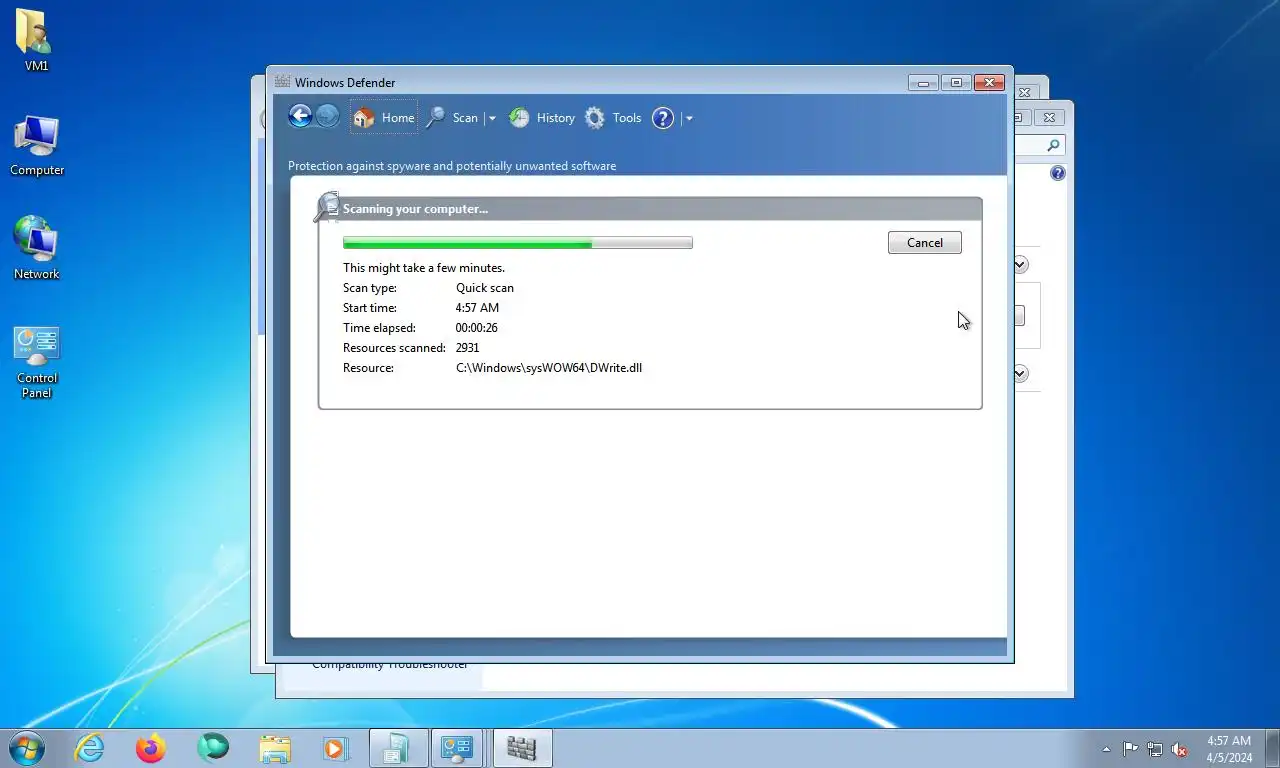Select the "Protection against spyware" subtitle text
1280x768 pixels.
click(x=452, y=166)
